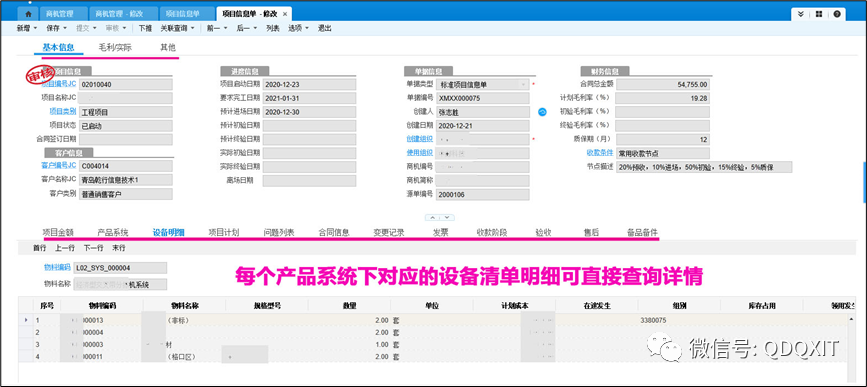Viewport: 867px width, 387px height.
Task: Open the 后一 dropdown
Action: click(247, 28)
